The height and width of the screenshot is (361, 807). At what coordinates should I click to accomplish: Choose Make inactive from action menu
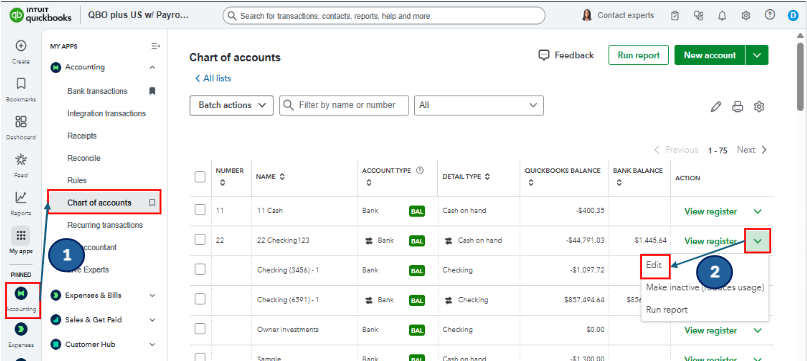tap(705, 287)
